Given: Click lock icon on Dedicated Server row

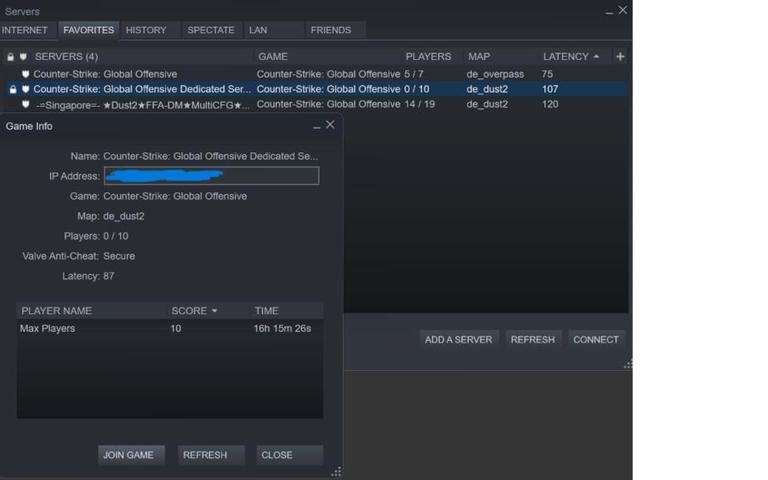Looking at the screenshot, I should pos(13,89).
